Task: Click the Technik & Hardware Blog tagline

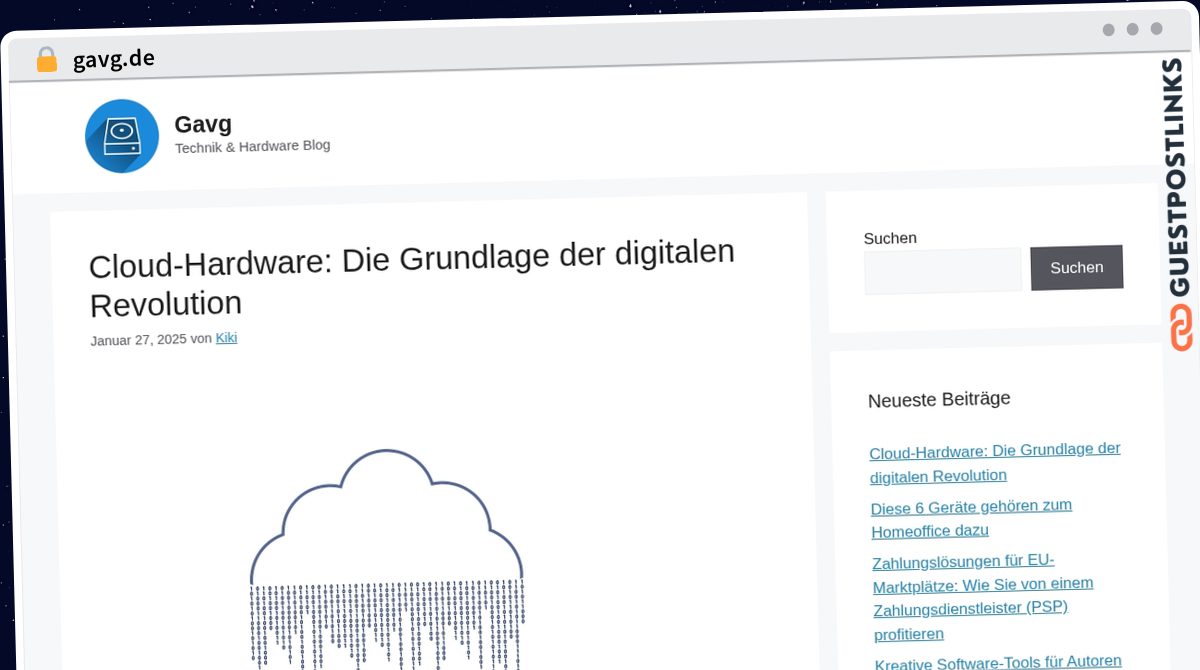Action: [252, 146]
